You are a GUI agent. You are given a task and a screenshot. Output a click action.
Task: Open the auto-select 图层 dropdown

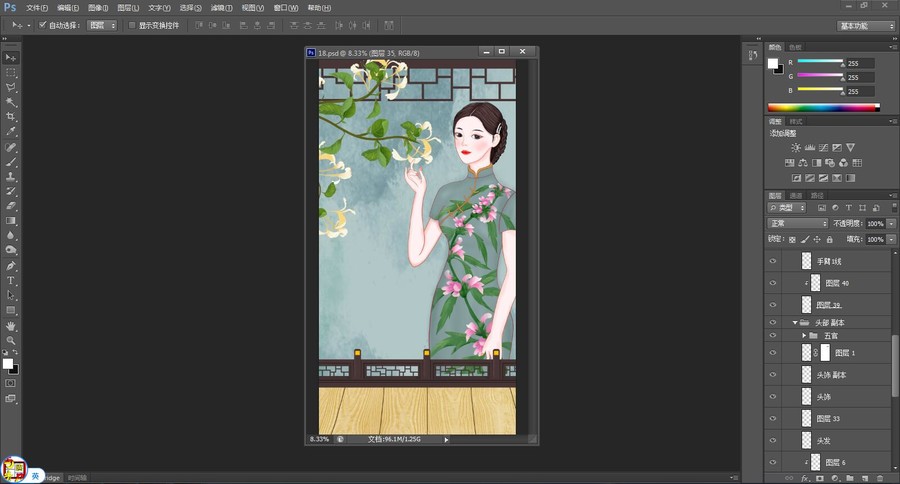tap(102, 25)
